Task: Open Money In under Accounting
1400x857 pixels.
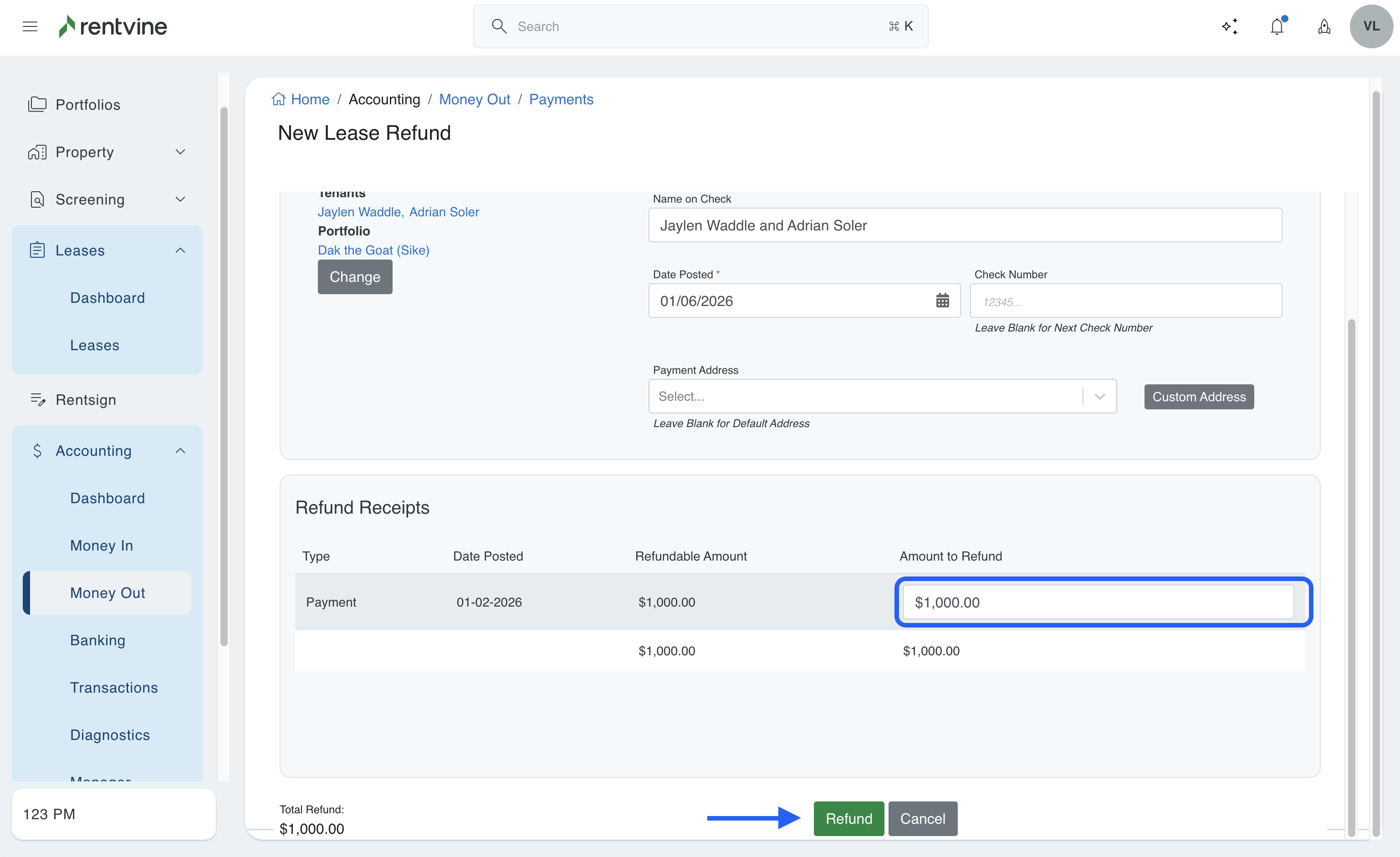Action: pos(101,545)
